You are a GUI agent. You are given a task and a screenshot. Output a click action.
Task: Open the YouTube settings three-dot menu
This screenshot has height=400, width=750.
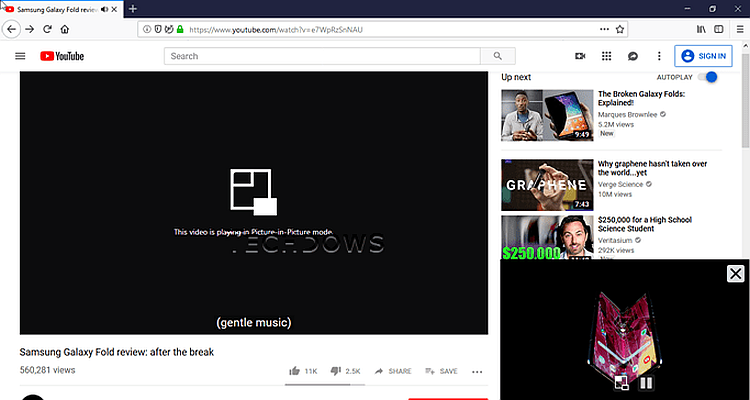(x=659, y=57)
